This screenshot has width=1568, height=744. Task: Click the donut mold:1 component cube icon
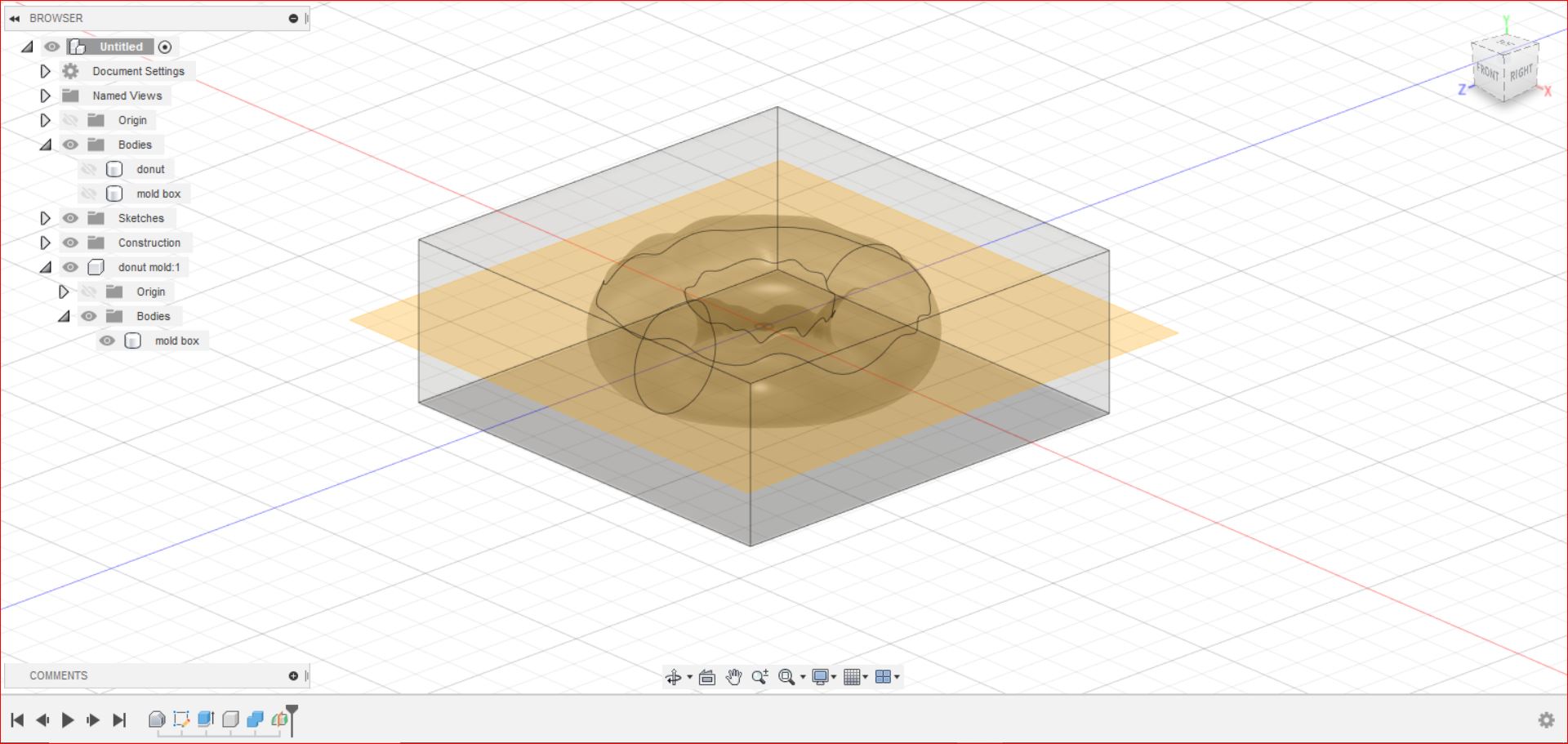tap(96, 267)
